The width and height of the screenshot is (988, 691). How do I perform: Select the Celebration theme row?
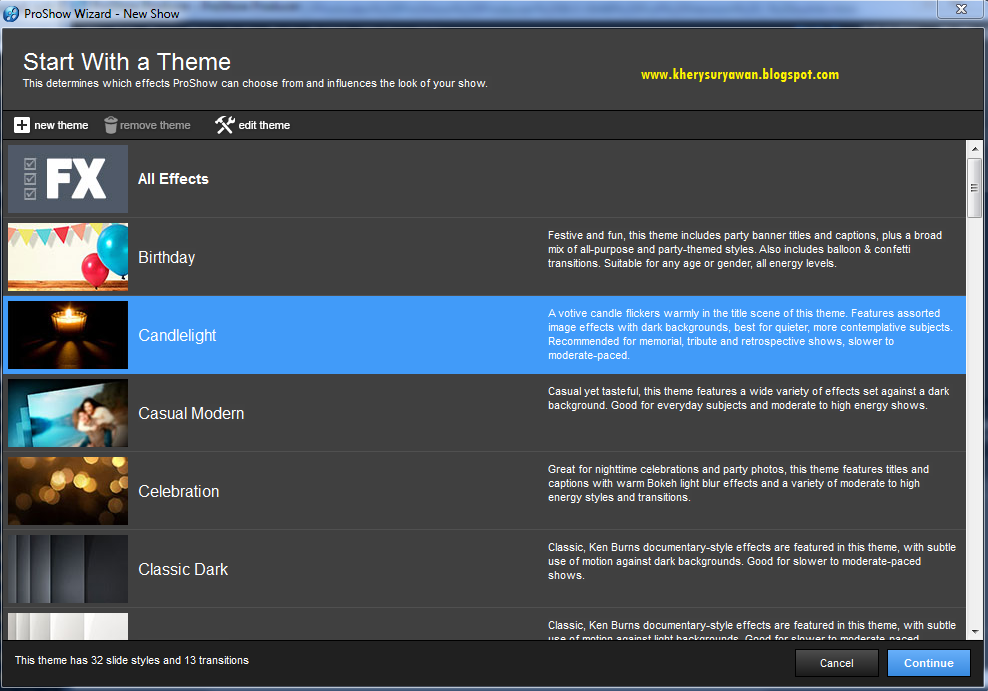click(484, 491)
